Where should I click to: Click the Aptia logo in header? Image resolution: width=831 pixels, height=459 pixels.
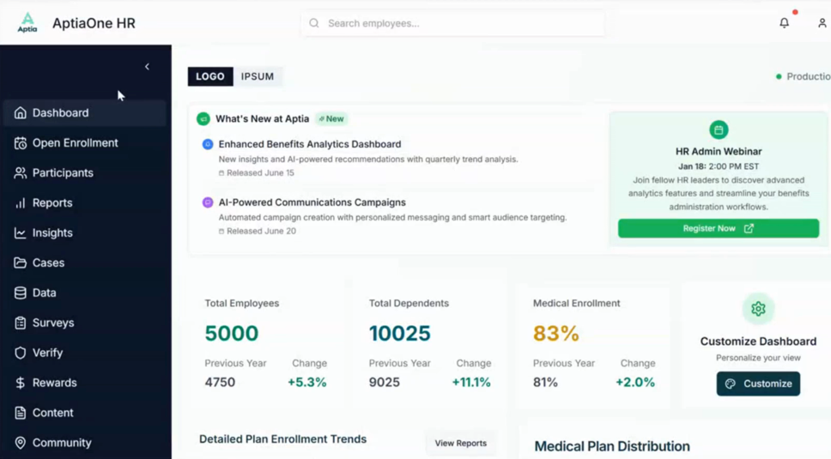click(27, 23)
